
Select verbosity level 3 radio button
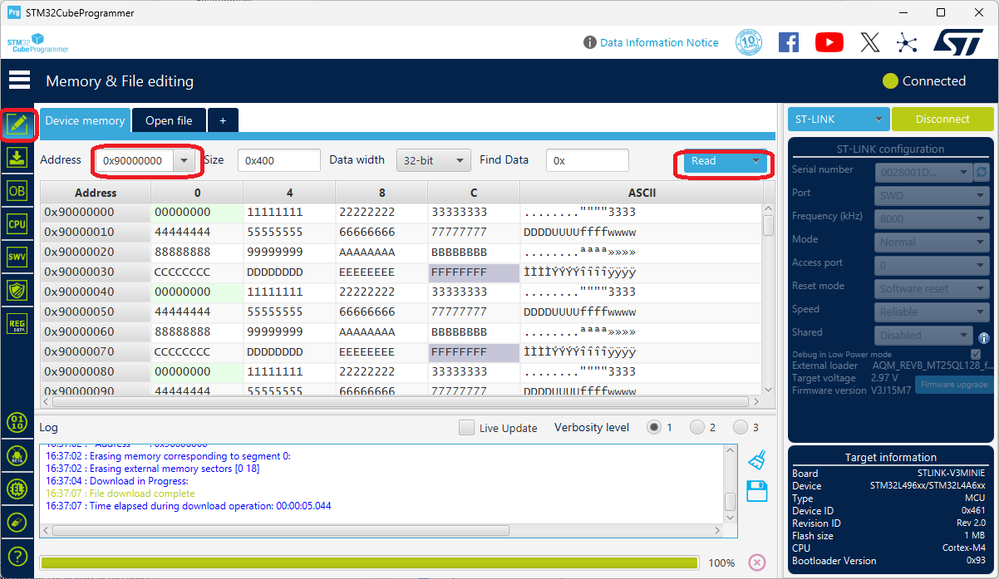coord(740,428)
